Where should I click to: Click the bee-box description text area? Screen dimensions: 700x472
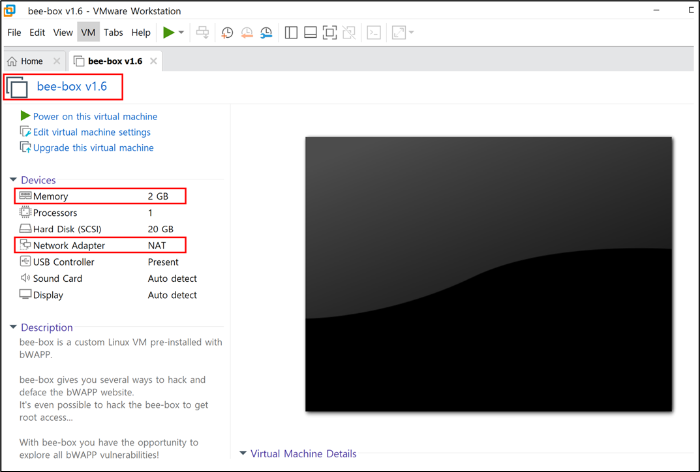(x=121, y=398)
